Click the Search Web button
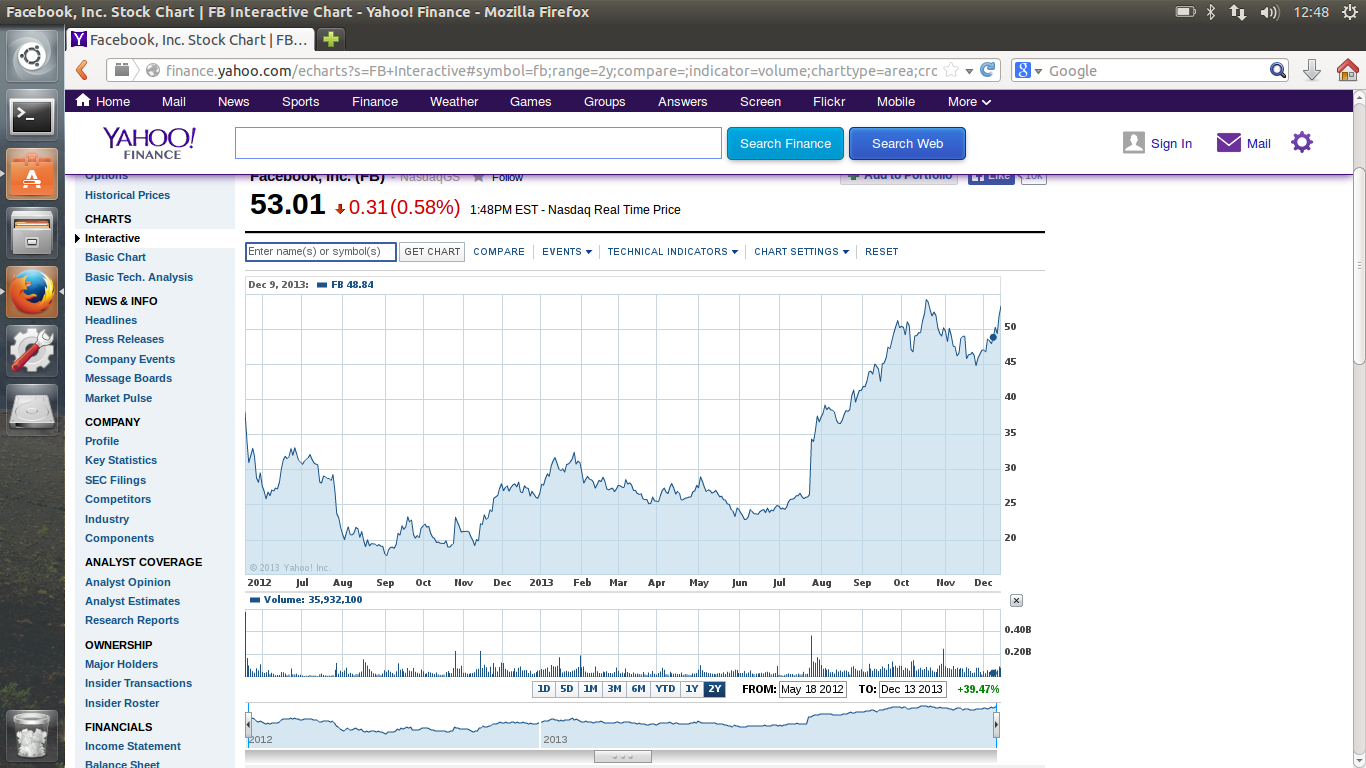 (x=907, y=143)
